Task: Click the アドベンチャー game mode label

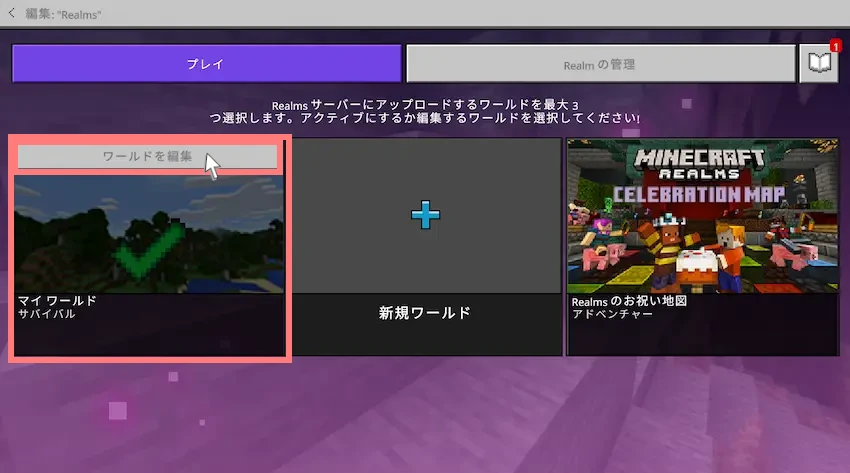Action: pos(612,314)
